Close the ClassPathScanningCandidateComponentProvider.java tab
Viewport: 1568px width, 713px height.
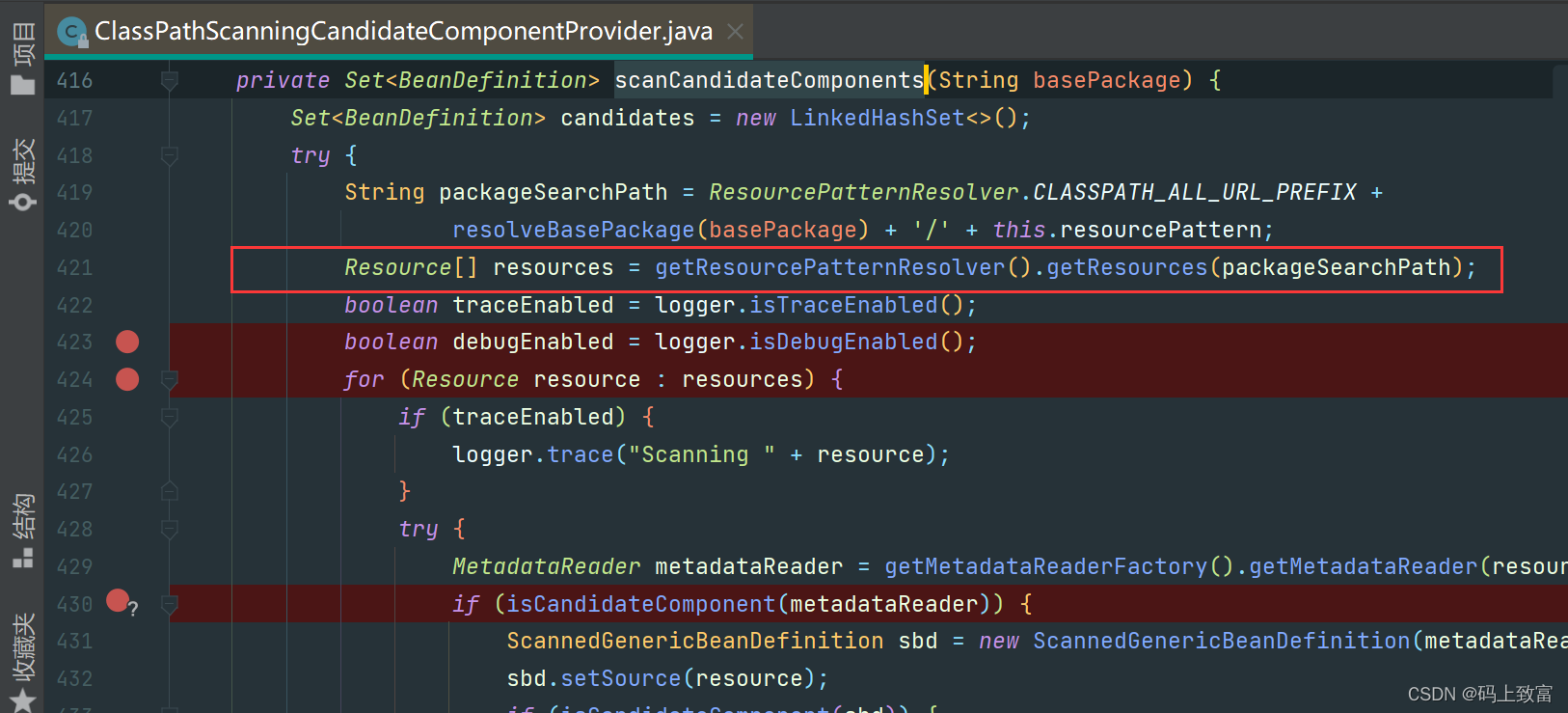pos(735,32)
